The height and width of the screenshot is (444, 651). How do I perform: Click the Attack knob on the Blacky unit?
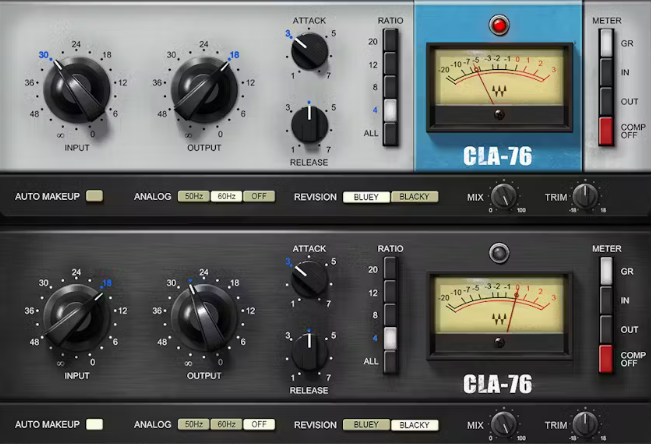[x=309, y=280]
